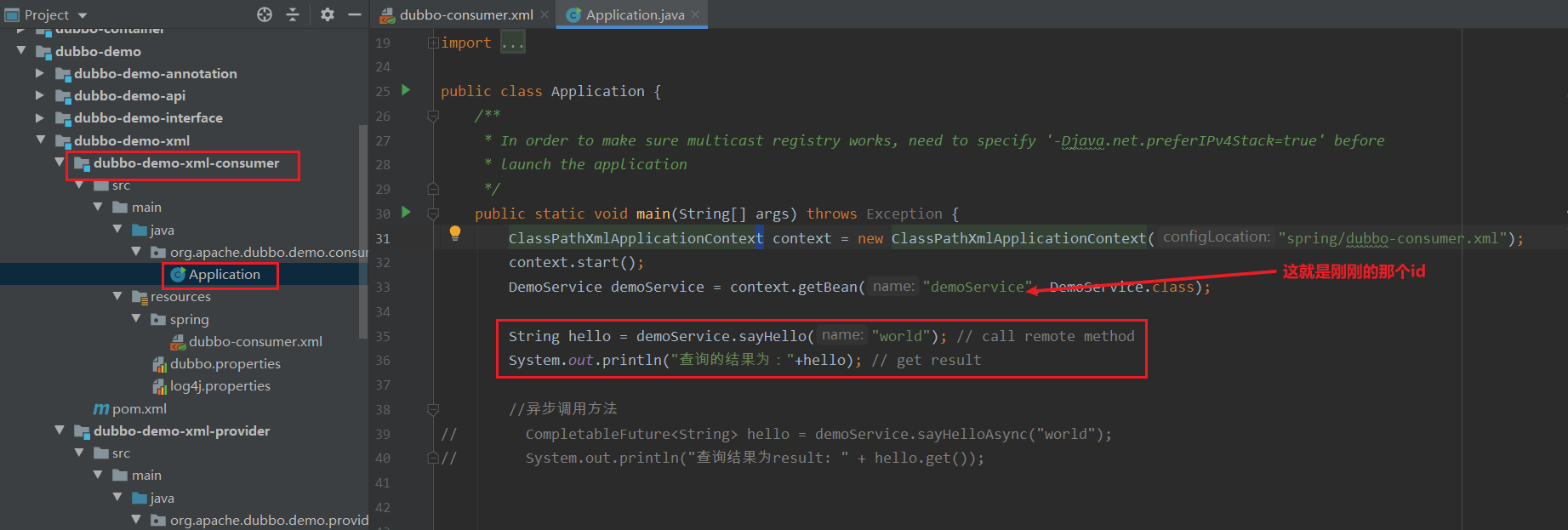This screenshot has height=530, width=1568.
Task: Click the dubbo-demo-api module folder icon
Action: pyautogui.click(x=63, y=96)
